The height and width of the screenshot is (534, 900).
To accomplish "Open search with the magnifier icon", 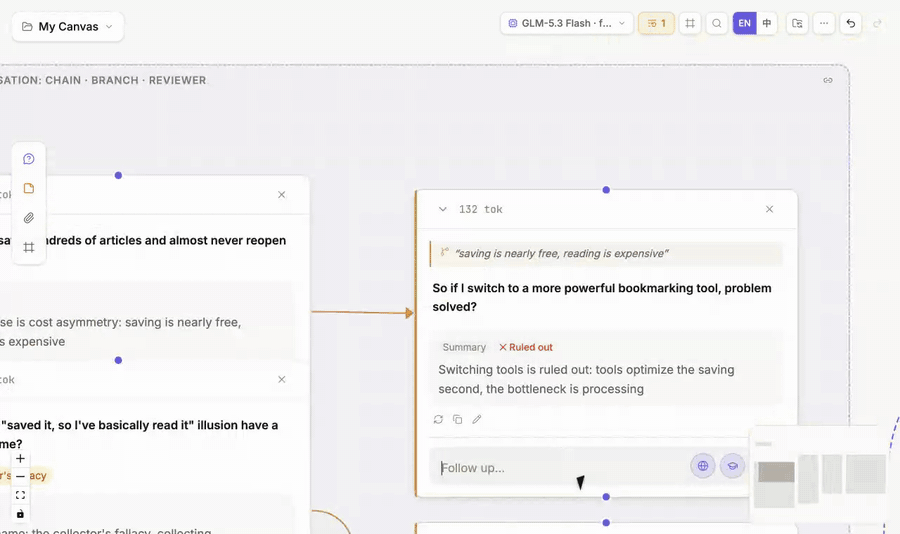I will [716, 24].
